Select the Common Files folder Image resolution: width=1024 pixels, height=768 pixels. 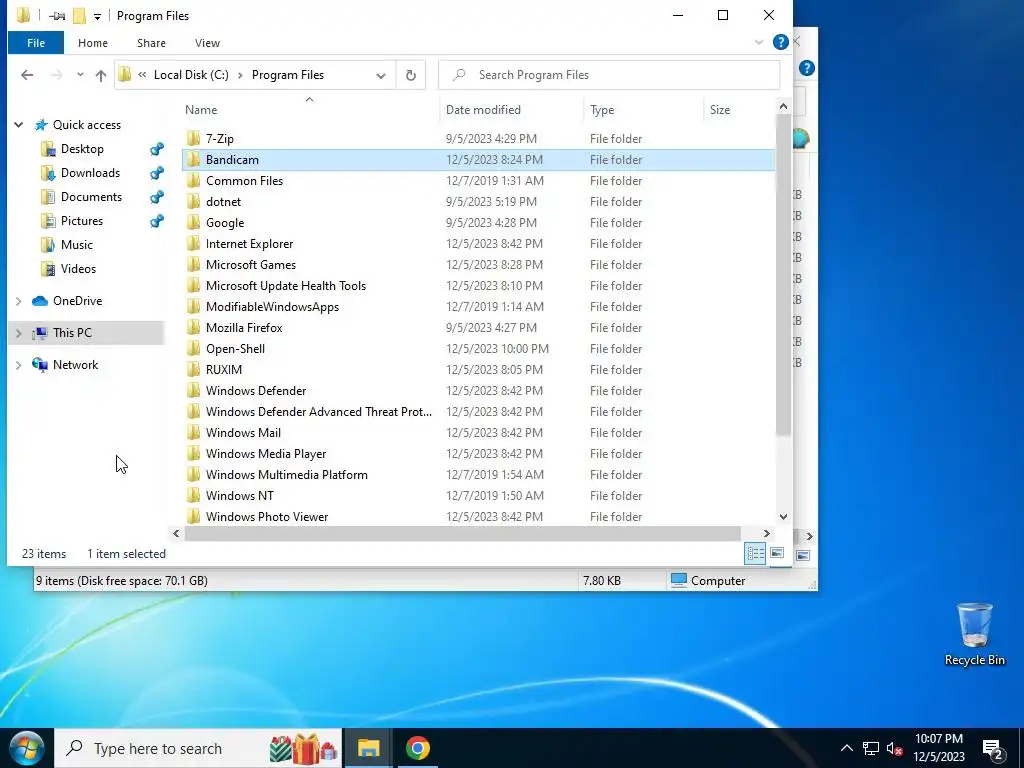[244, 181]
